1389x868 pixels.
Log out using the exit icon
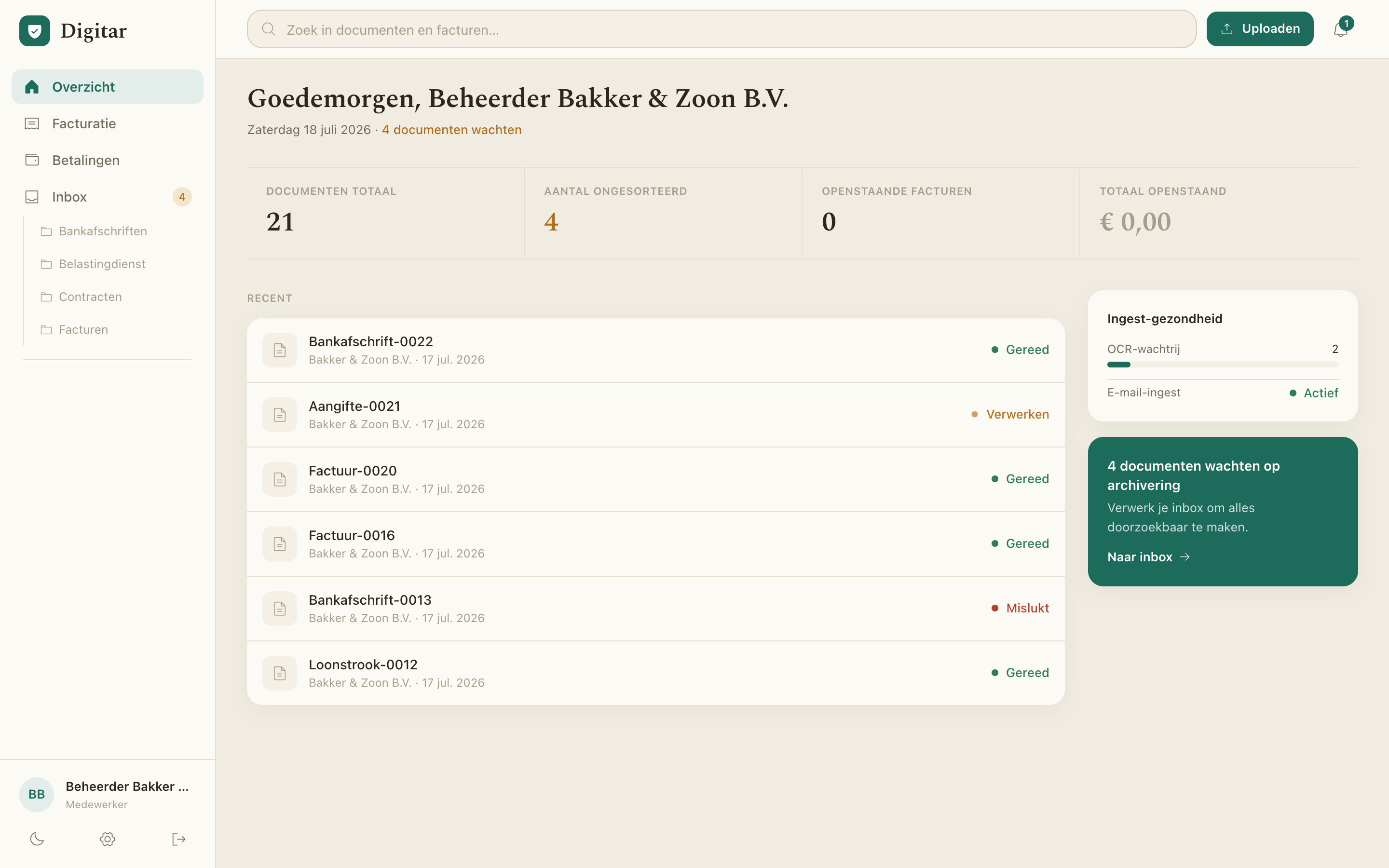178,839
